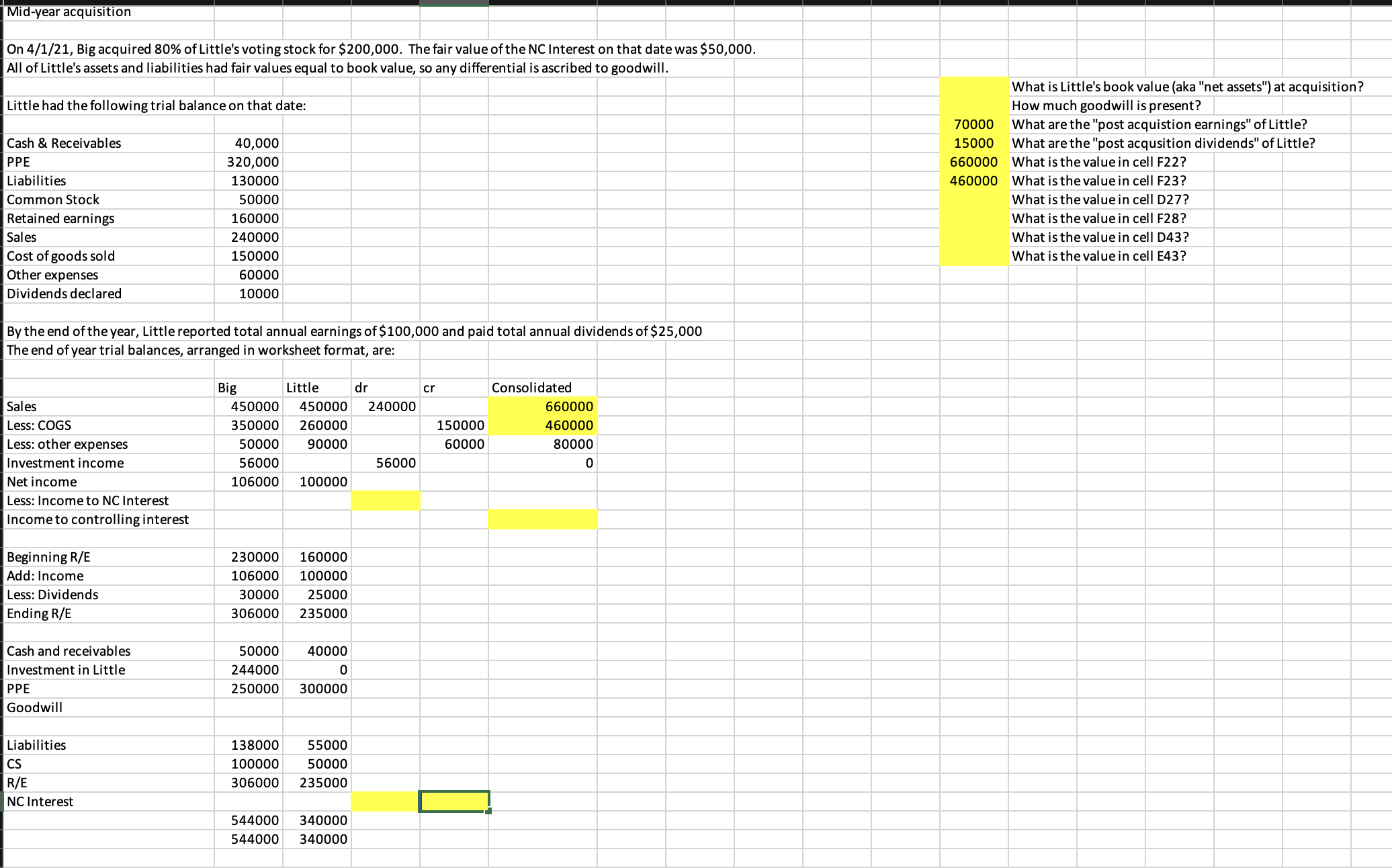Select the yellow Consolidated COGS cell 460000
1392x868 pixels.
[542, 425]
